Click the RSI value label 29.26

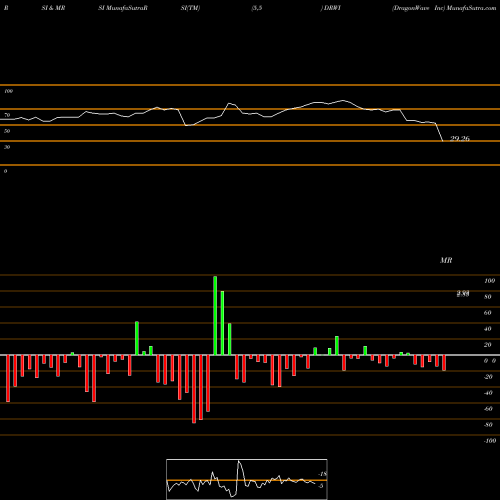pyautogui.click(x=460, y=139)
